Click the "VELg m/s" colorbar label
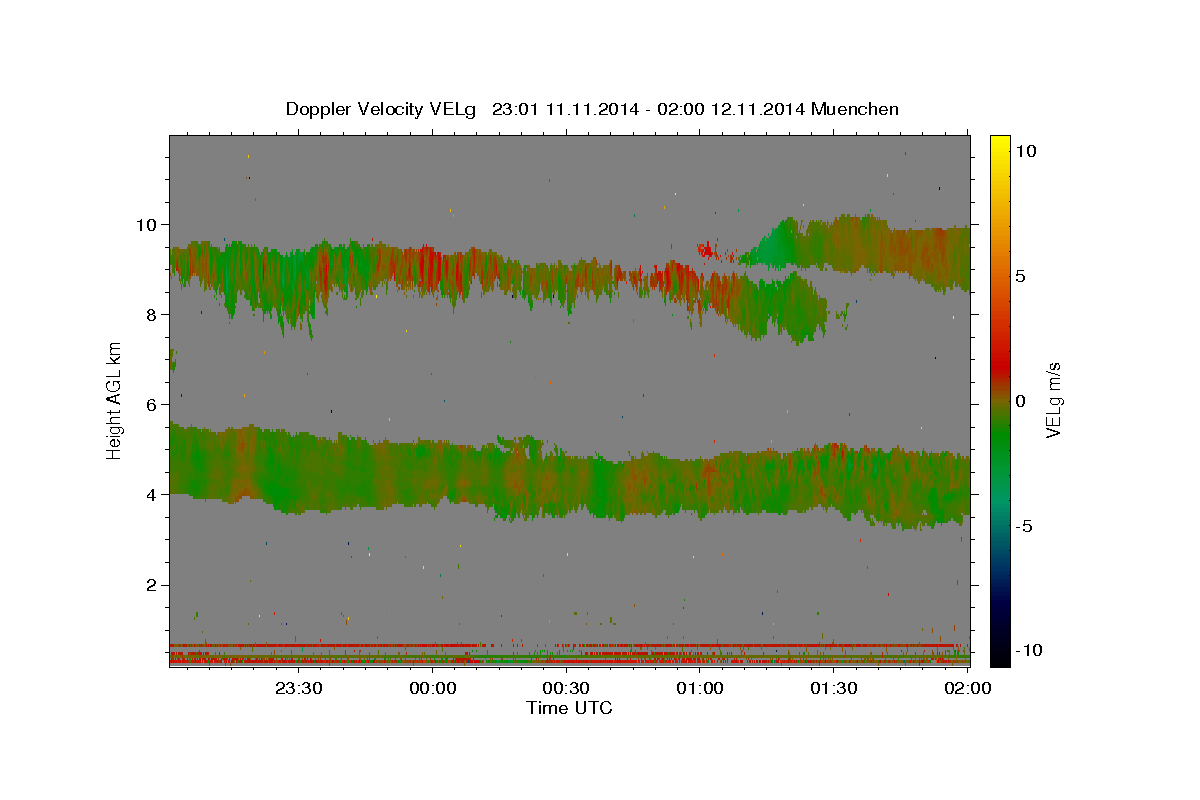 point(1053,400)
